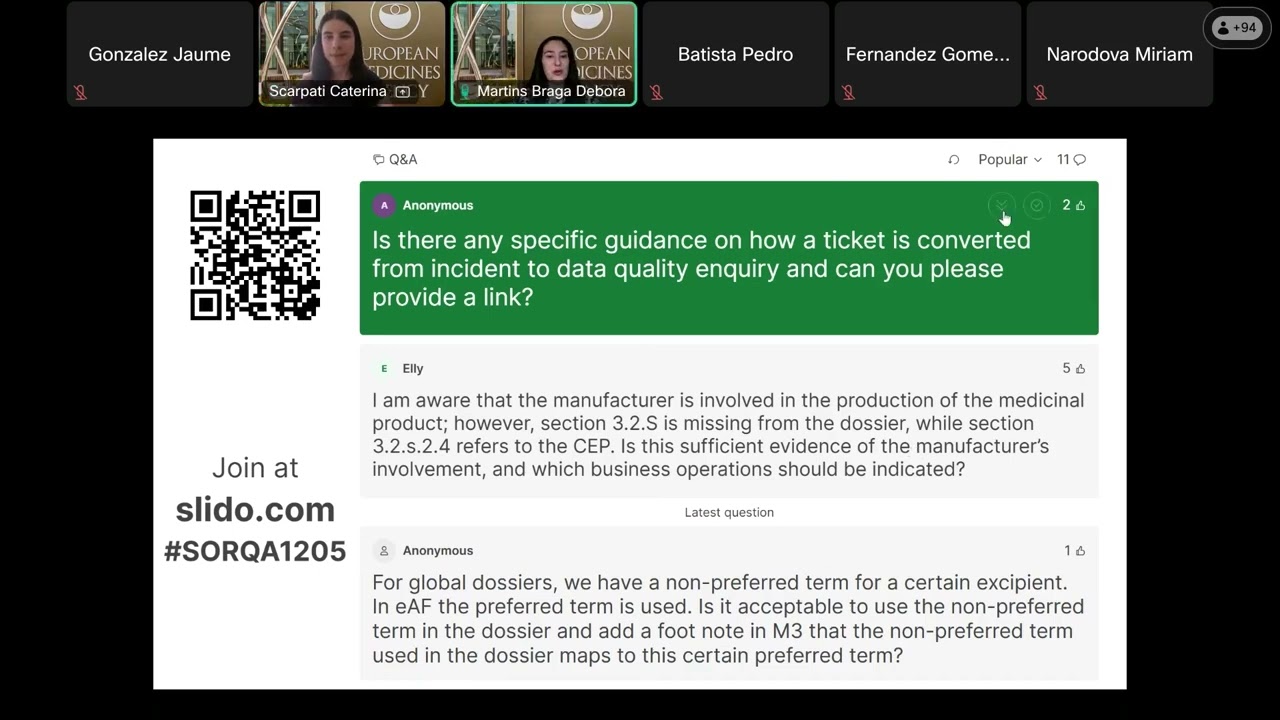Open the Popular sort dropdown
Viewport: 1280px width, 720px height.
tap(1010, 160)
